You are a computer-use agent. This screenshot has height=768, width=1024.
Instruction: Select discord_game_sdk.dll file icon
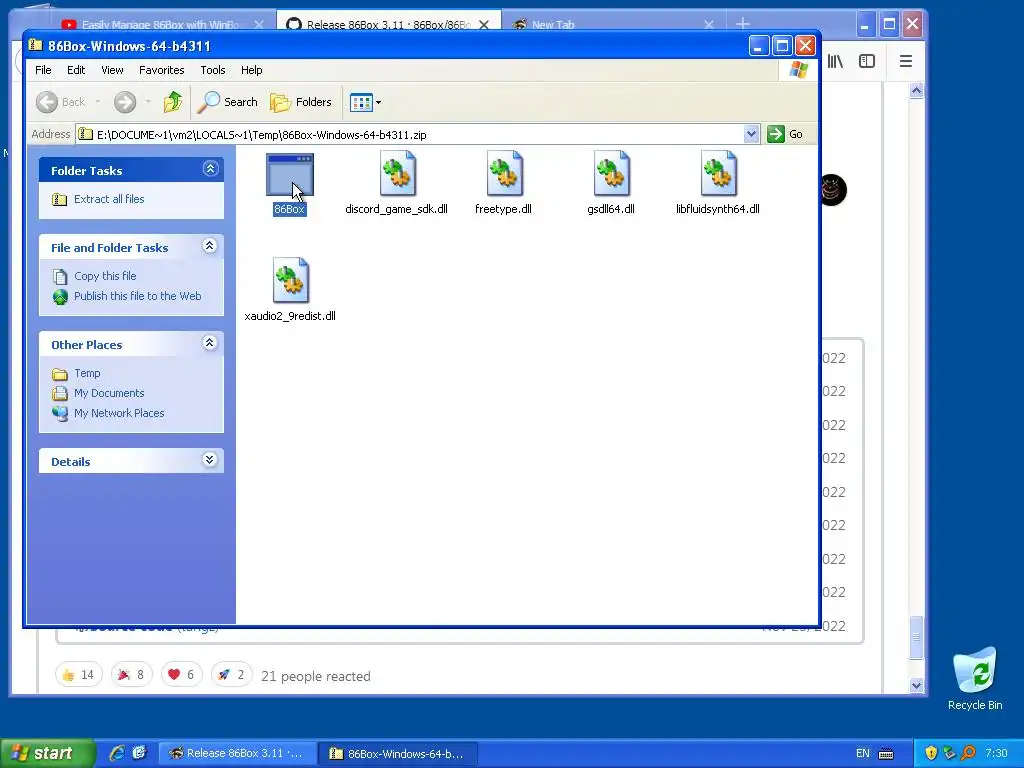[397, 174]
